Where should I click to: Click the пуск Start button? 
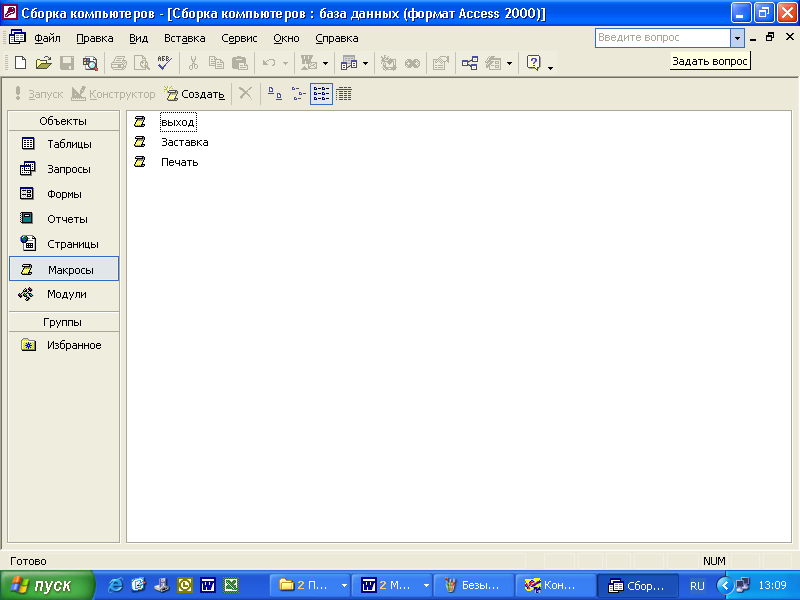(x=46, y=585)
